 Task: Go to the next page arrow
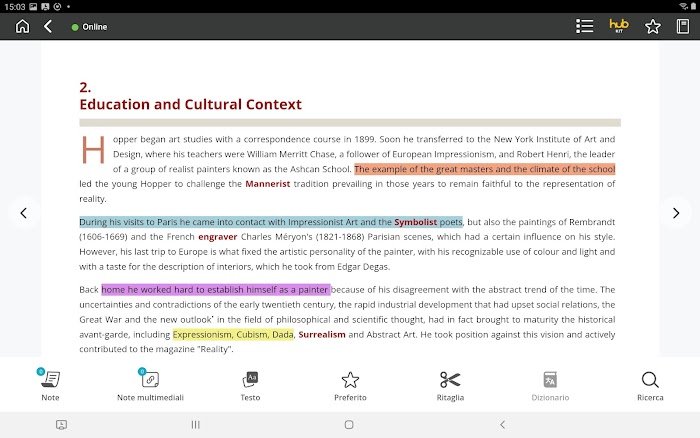(676, 213)
